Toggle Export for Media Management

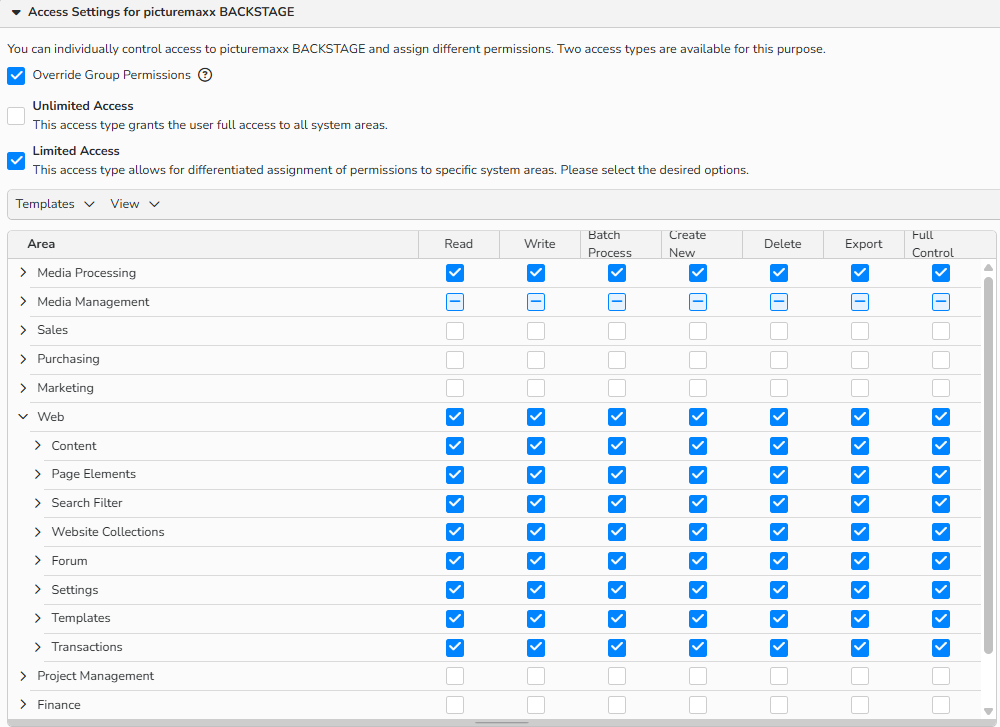pos(860,302)
